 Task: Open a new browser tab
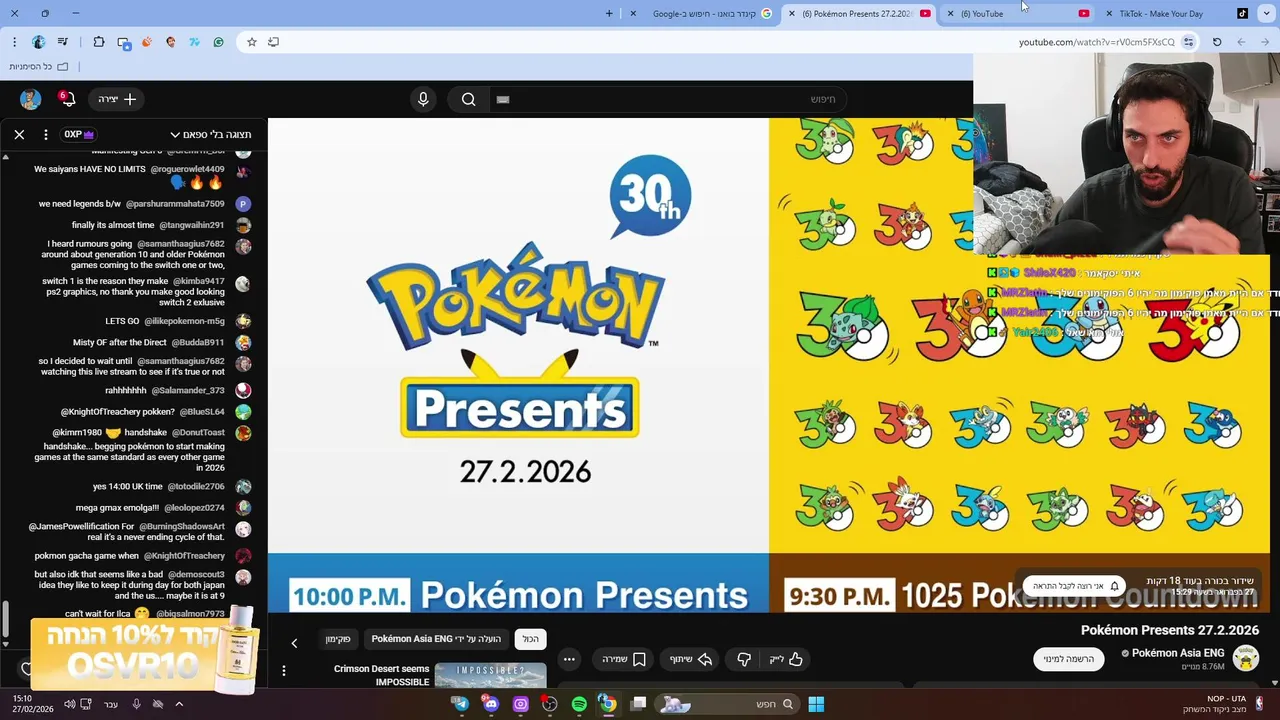pos(609,14)
